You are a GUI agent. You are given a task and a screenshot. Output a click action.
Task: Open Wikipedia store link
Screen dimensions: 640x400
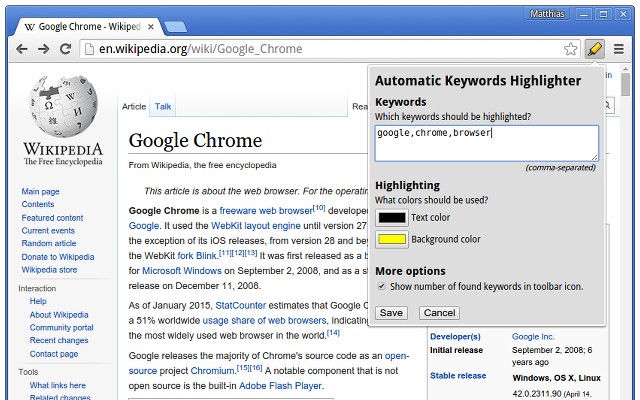coord(49,270)
